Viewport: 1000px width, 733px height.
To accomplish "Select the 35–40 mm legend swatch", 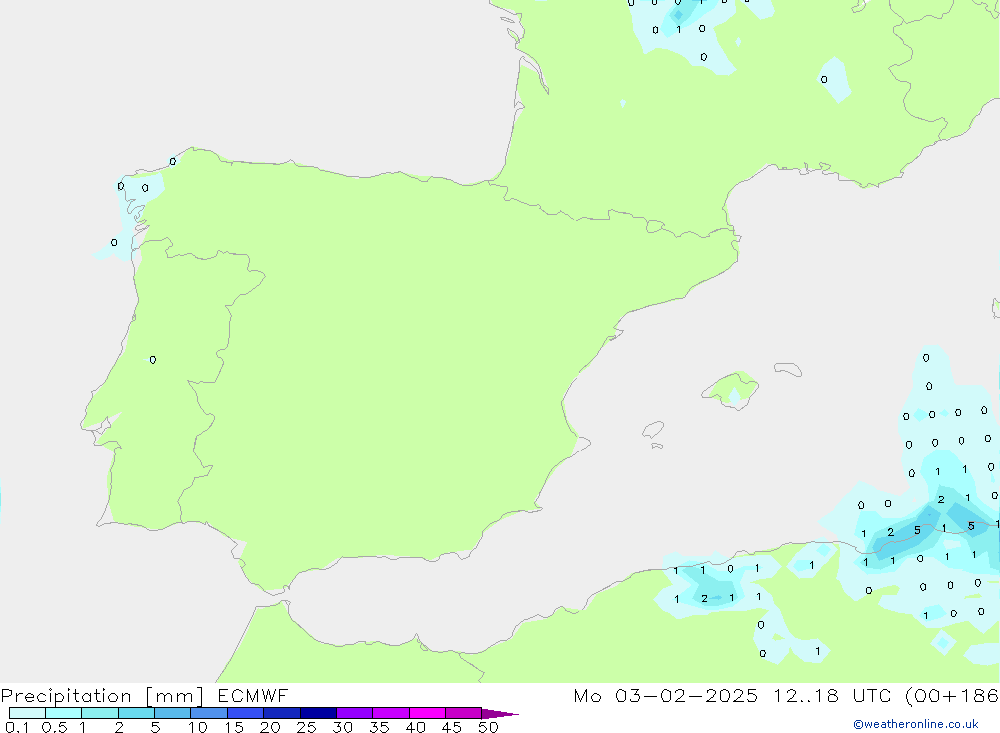I will [391, 713].
